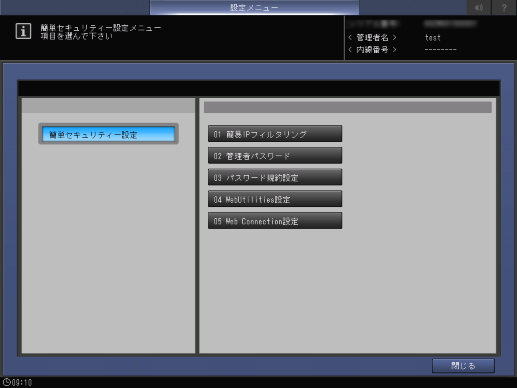
Task: Click the 内線番号 label
Action: (372, 50)
